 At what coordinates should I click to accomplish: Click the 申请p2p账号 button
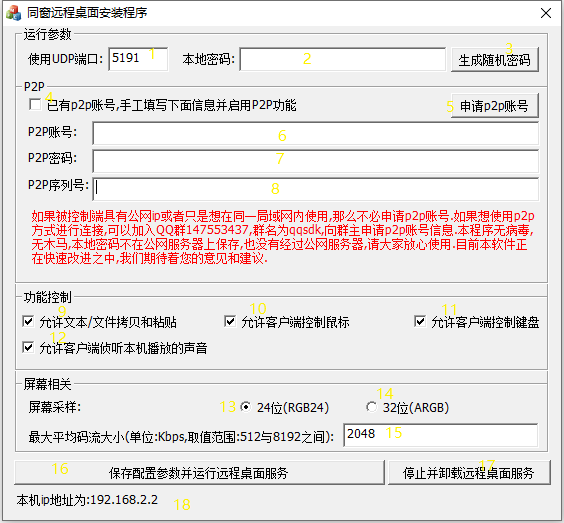(495, 106)
